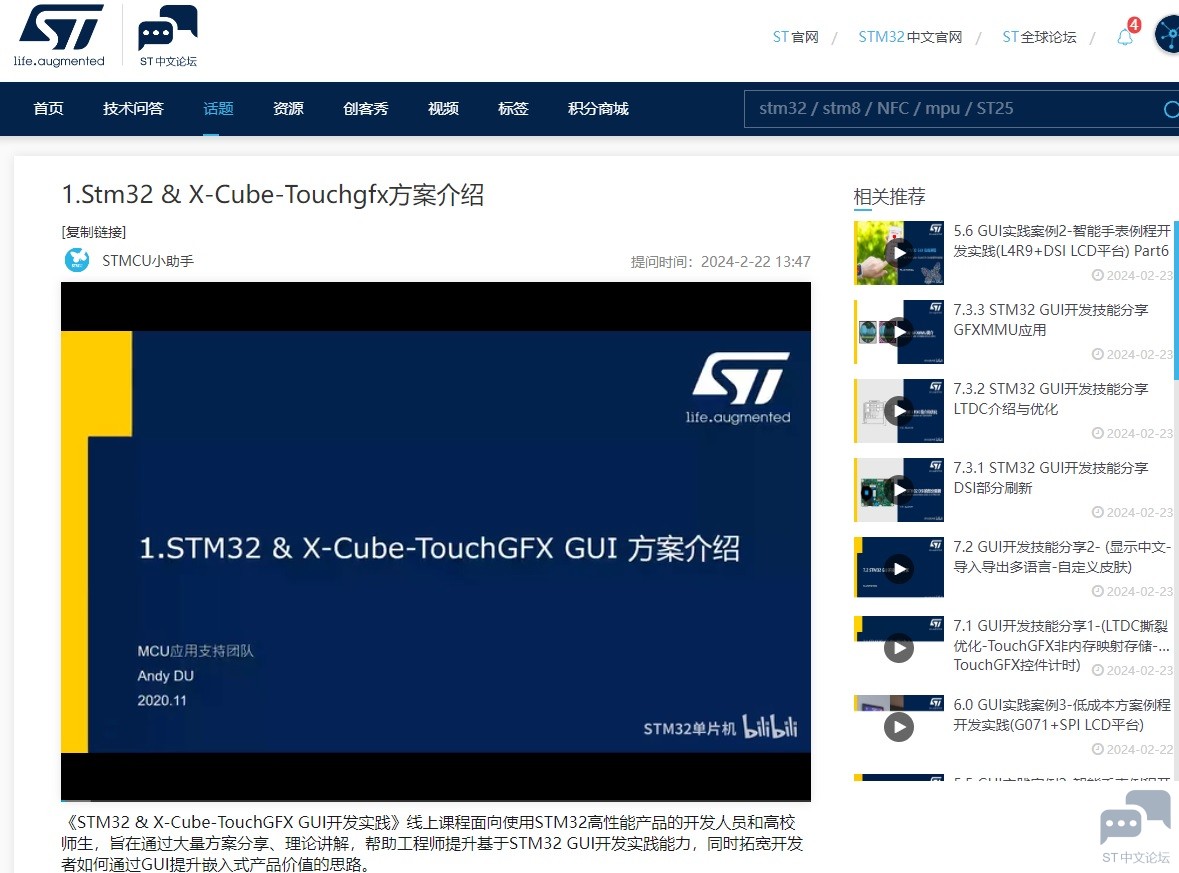Viewport: 1179px width, 873px height.
Task: Open 创客秀 navigation item
Action: point(365,108)
